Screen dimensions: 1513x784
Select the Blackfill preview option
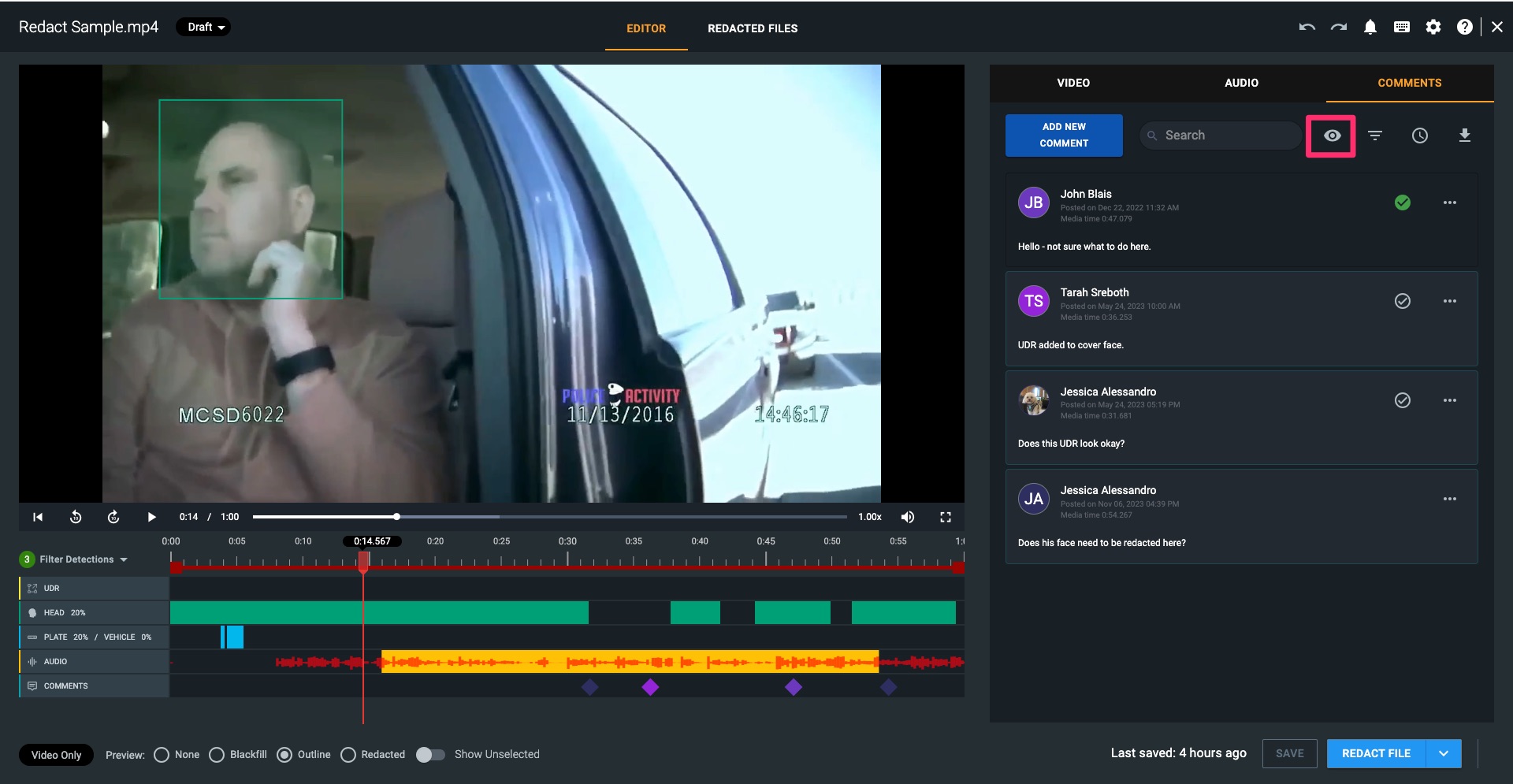(x=217, y=755)
